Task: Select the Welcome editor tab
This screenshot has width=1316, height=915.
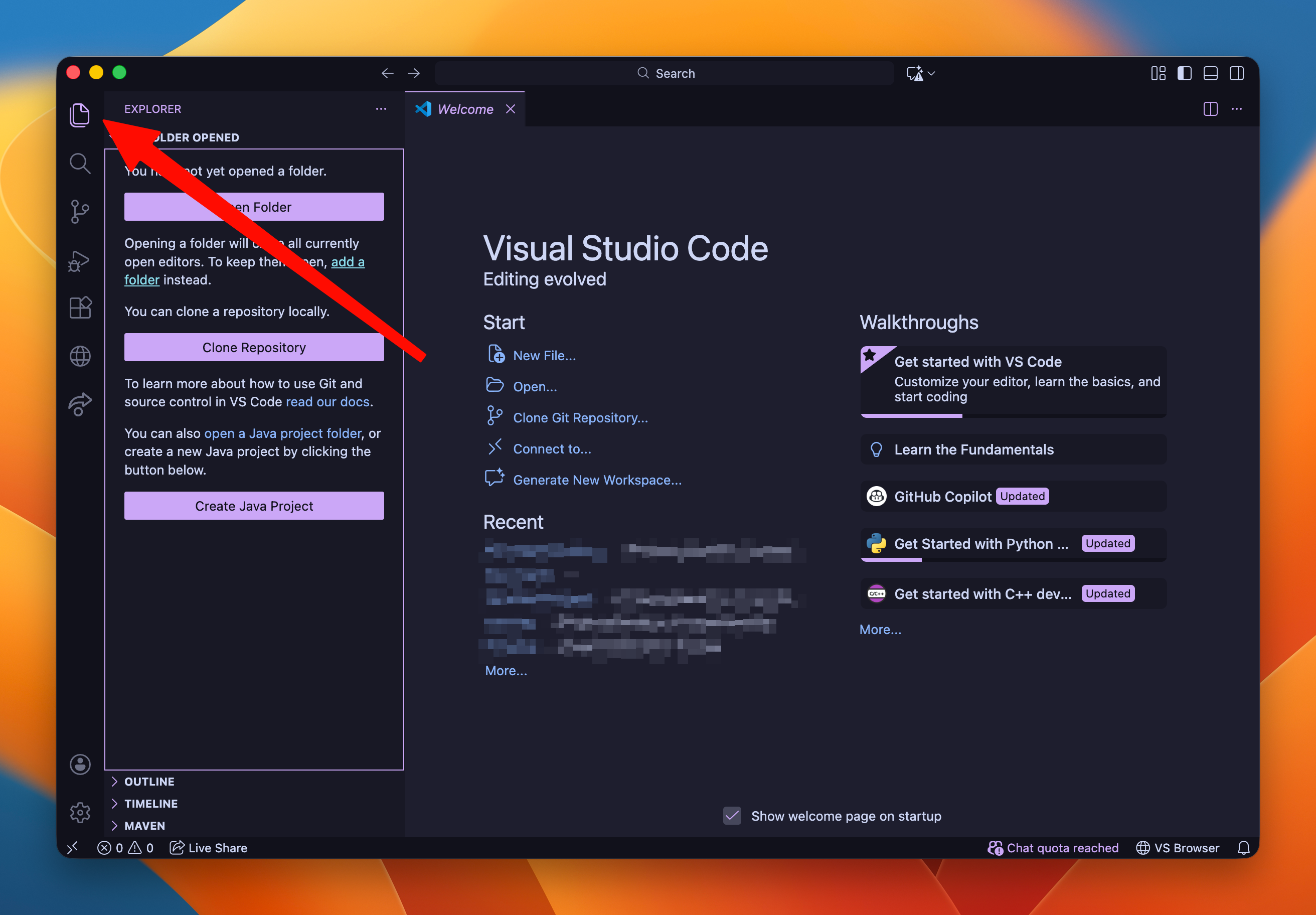Action: (465, 109)
